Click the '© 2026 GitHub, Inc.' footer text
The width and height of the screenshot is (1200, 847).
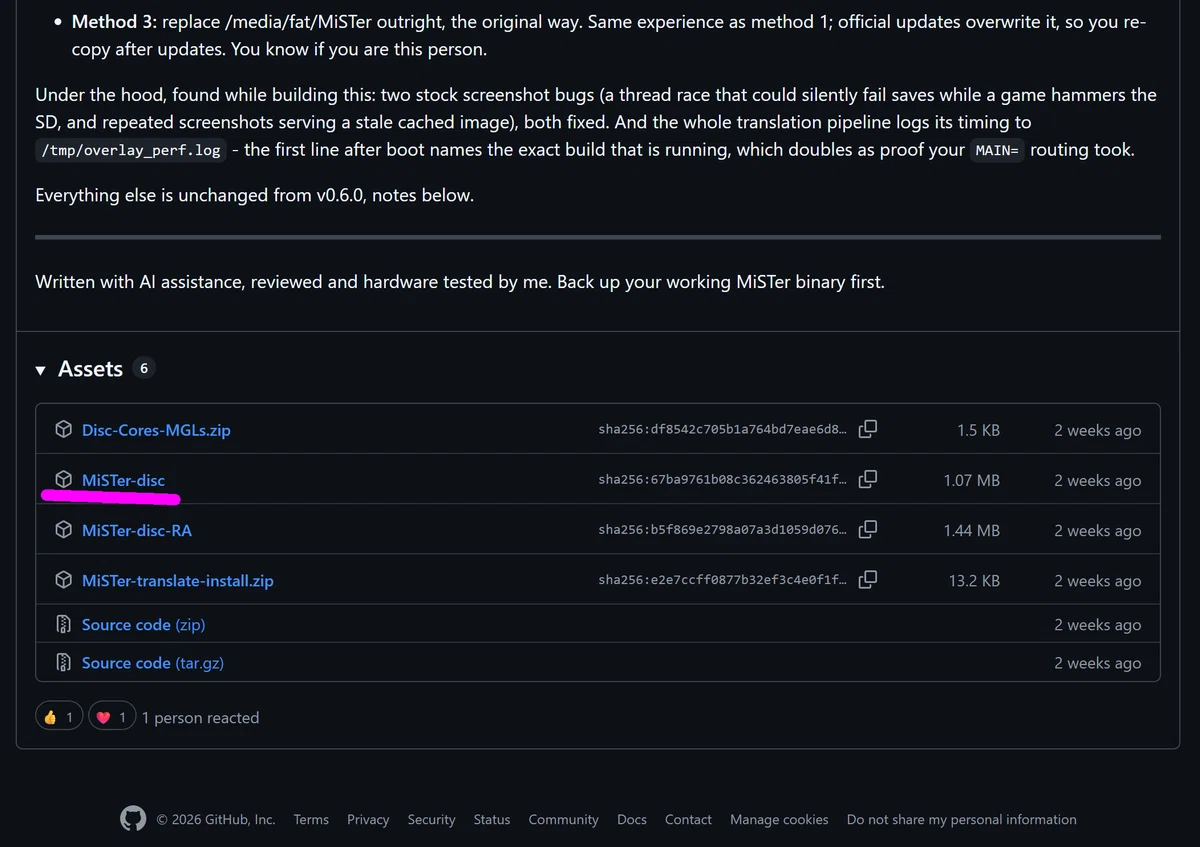(x=216, y=819)
